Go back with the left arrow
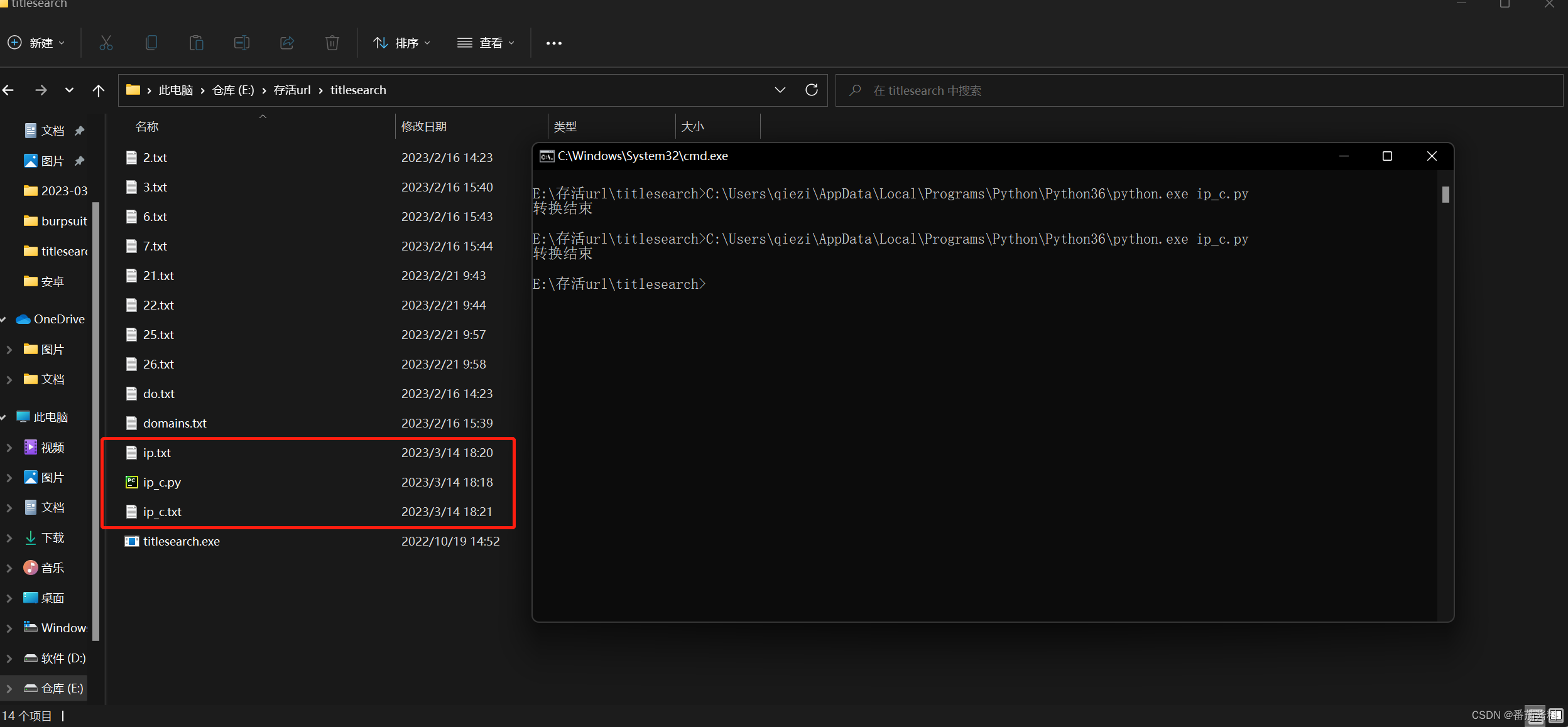Viewport: 1568px width, 727px height. click(x=8, y=90)
